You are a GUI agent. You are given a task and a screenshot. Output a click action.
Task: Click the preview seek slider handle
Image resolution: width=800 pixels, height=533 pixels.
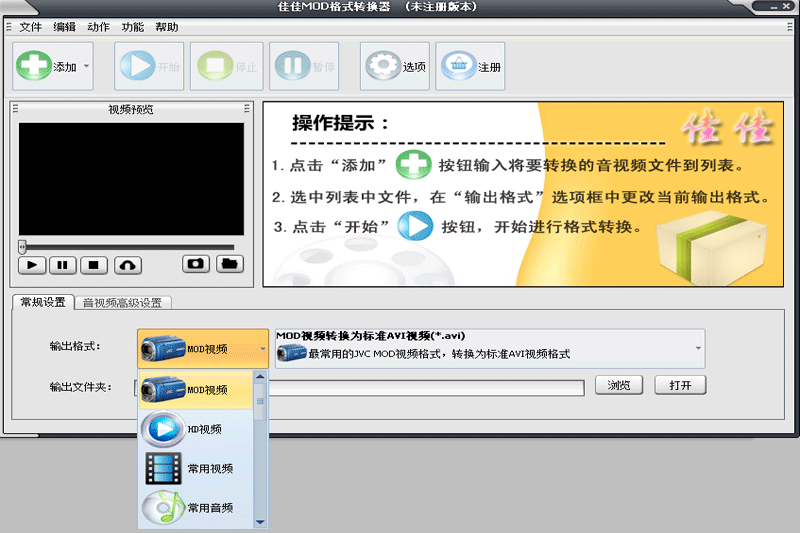click(22, 247)
